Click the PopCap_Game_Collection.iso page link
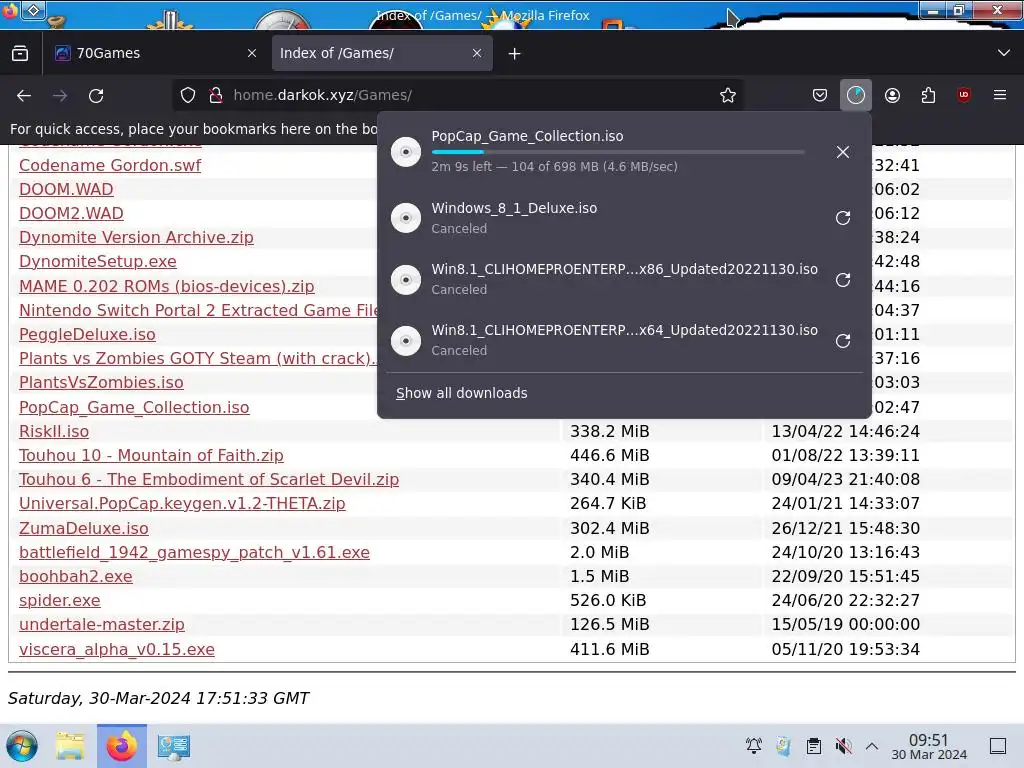Image resolution: width=1024 pixels, height=768 pixels. pyautogui.click(x=134, y=408)
